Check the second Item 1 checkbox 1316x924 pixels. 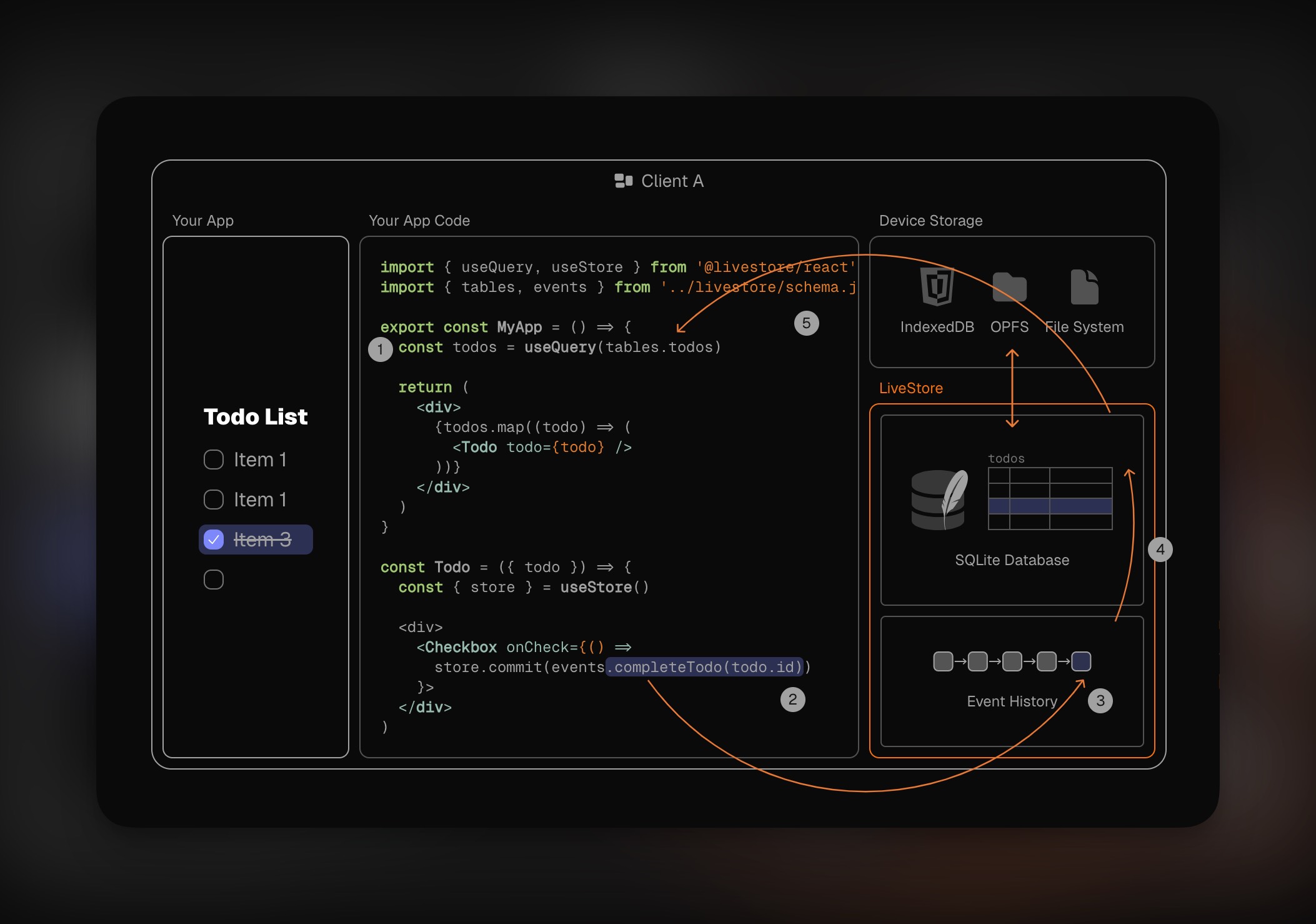(x=214, y=500)
